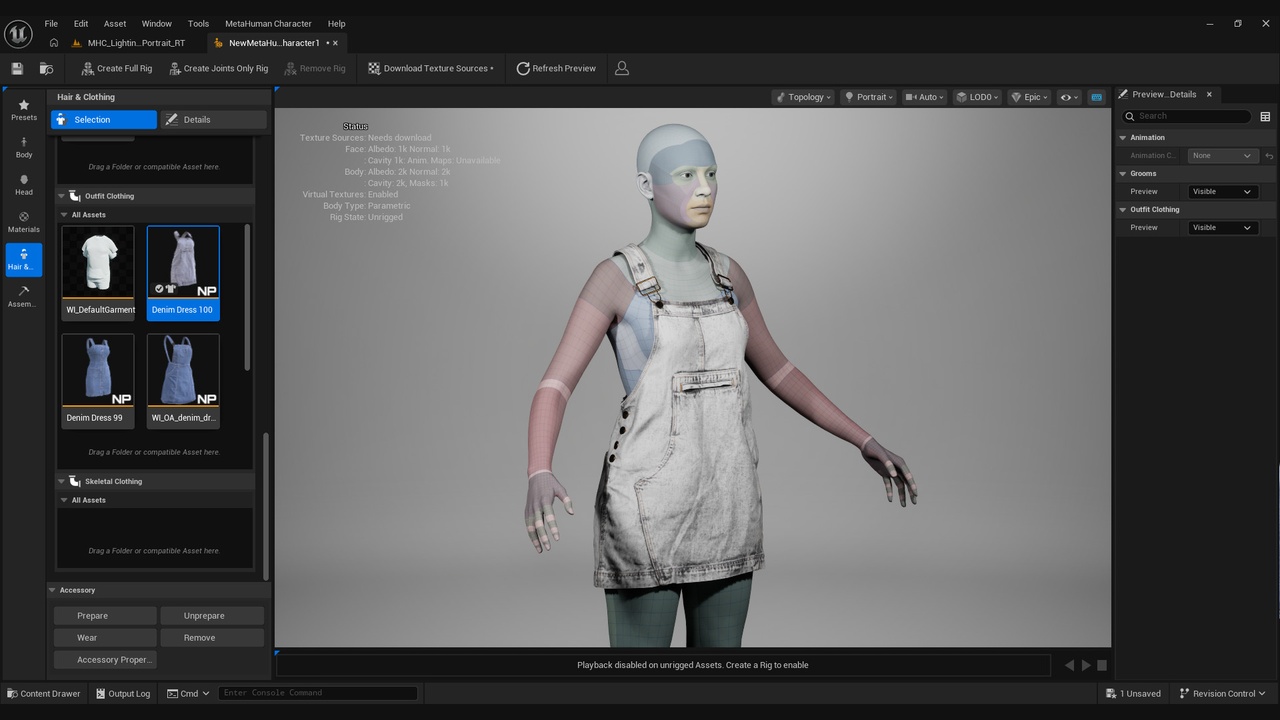Click Create Joints Only Rig
Viewport: 1280px width, 720px height.
click(218, 68)
